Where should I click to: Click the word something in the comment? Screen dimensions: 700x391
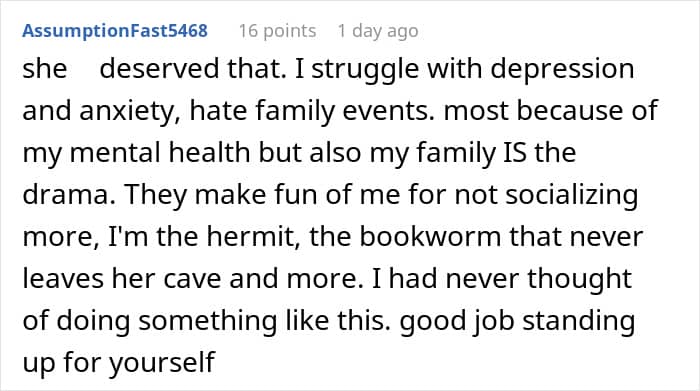(x=208, y=321)
